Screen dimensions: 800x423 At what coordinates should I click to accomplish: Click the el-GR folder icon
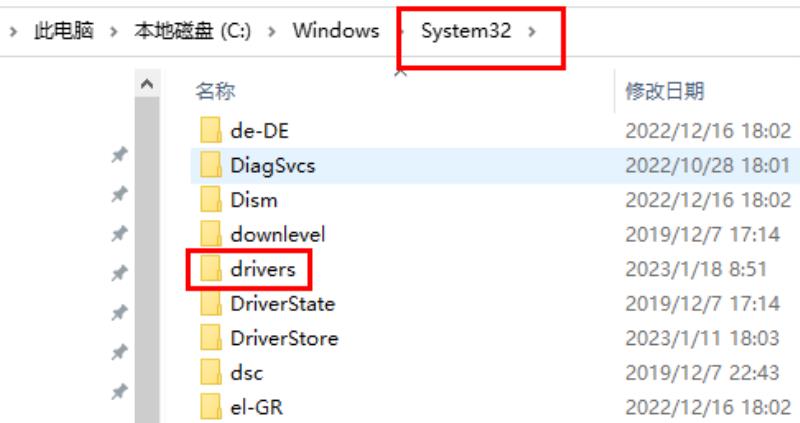[x=211, y=407]
